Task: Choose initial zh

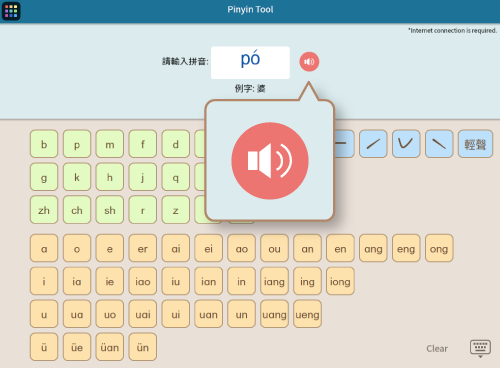Action: [x=44, y=210]
